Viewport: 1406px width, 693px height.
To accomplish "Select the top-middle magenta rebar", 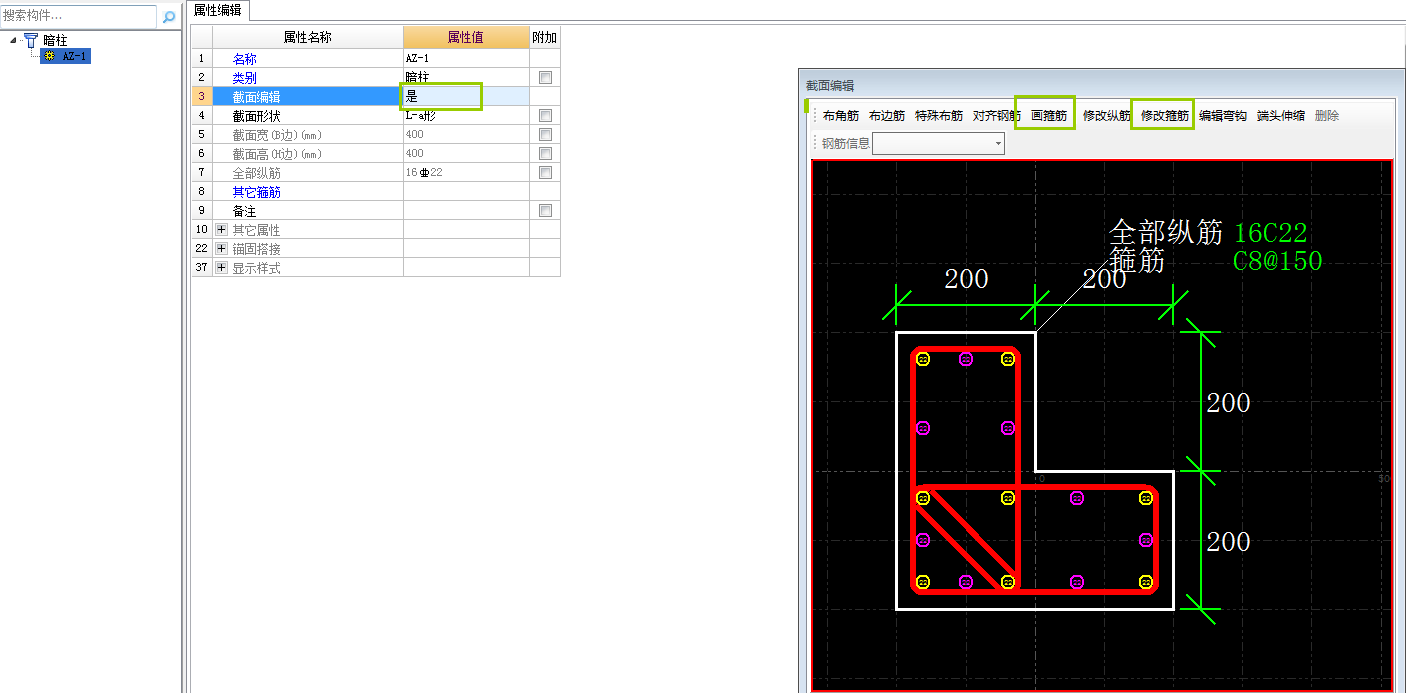I will [x=966, y=359].
